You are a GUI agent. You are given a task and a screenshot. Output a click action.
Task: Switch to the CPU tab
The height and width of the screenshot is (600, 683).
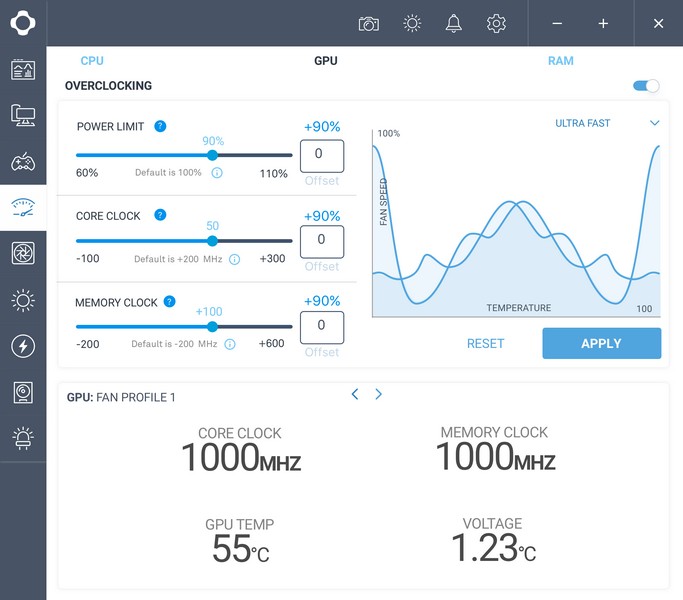[92, 61]
